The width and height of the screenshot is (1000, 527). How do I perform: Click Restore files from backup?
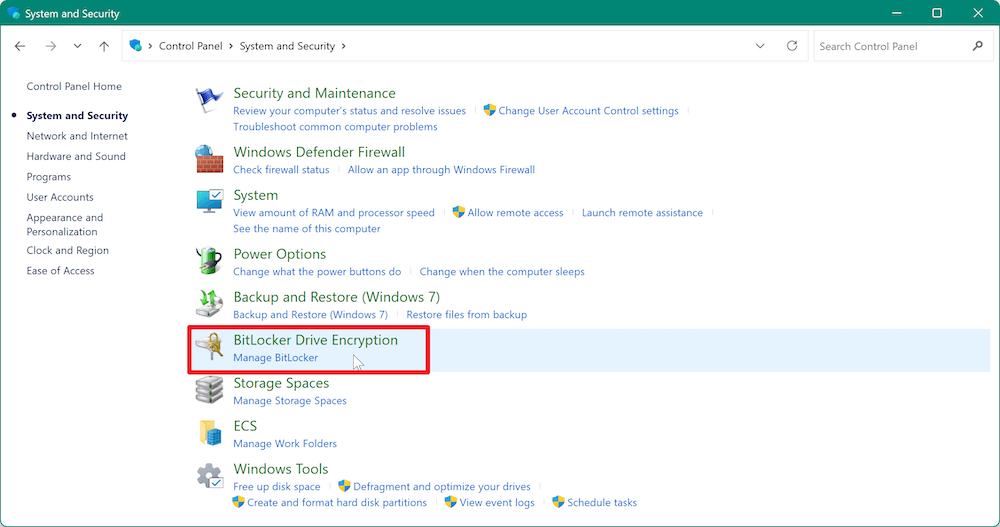pos(467,315)
